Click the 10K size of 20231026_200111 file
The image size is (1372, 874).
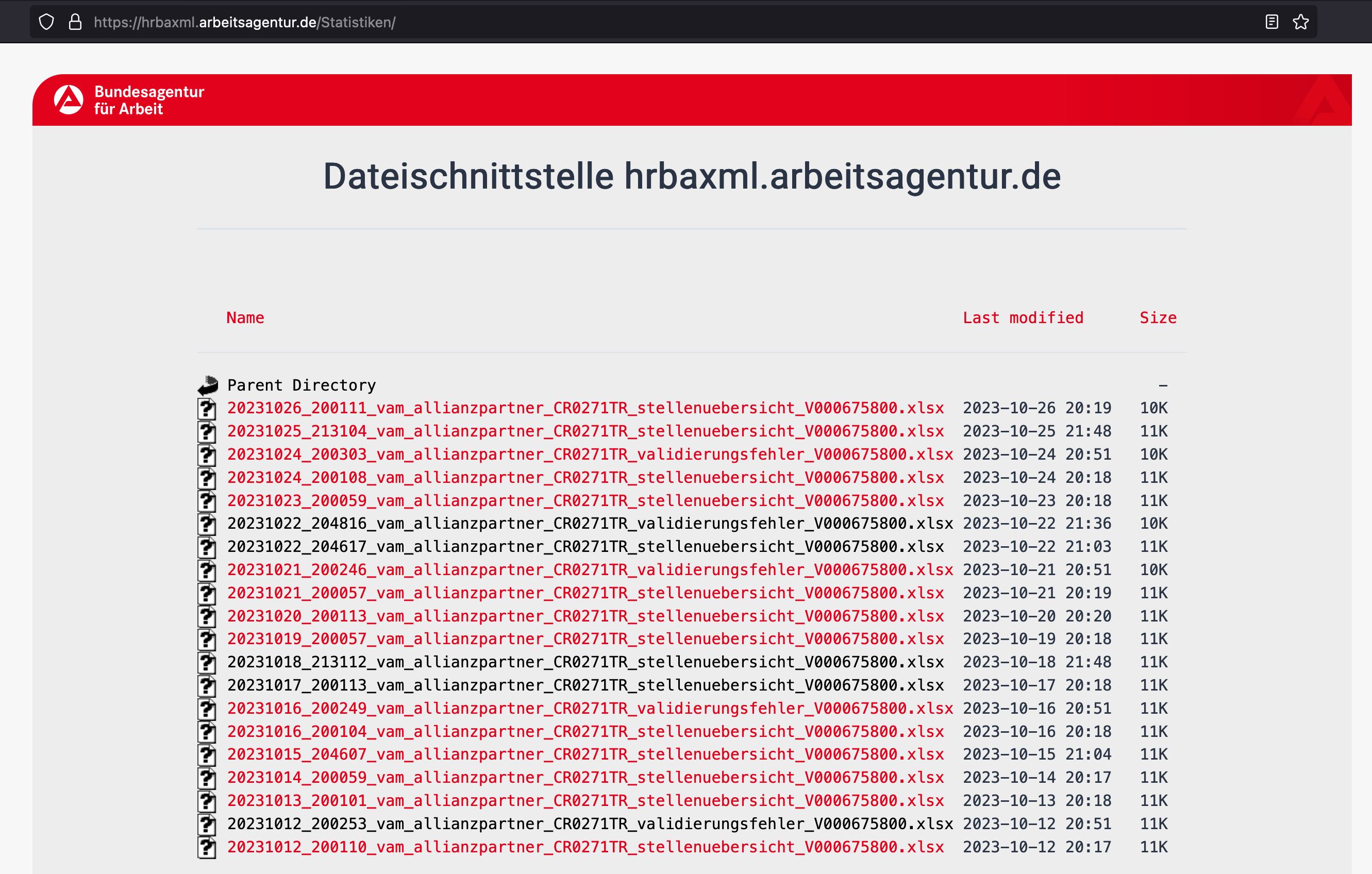point(1153,408)
